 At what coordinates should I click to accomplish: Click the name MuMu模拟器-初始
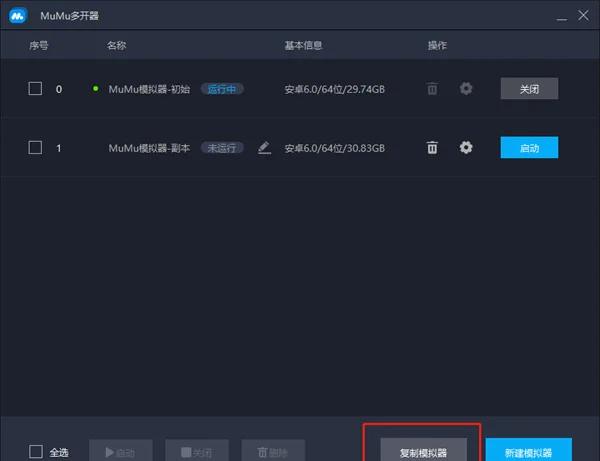(149, 89)
